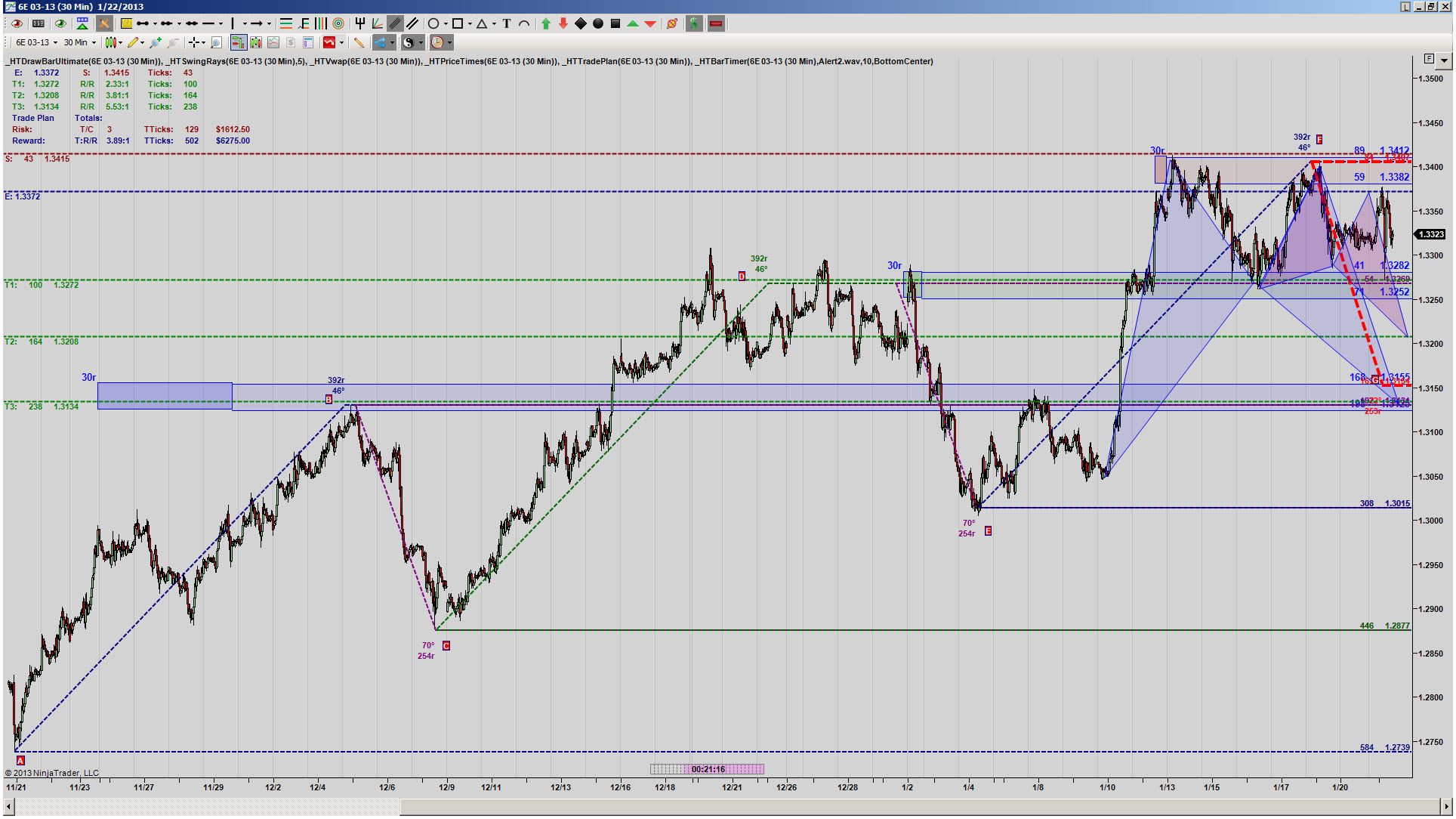Expand the ellipse shape dropdown arrow
Image resolution: width=1456 pixels, height=819 pixels.
click(446, 23)
